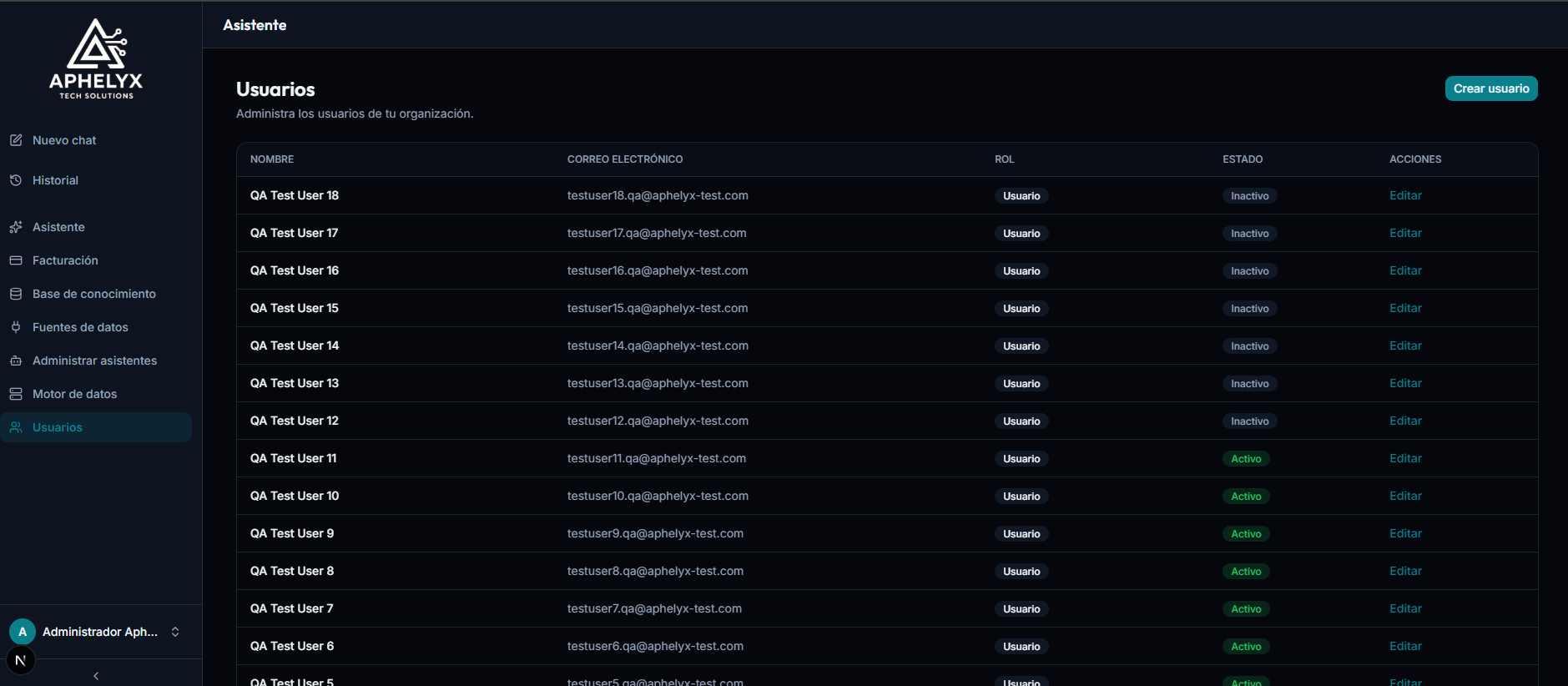
Task: Click the Historial clock icon
Action: point(16,180)
